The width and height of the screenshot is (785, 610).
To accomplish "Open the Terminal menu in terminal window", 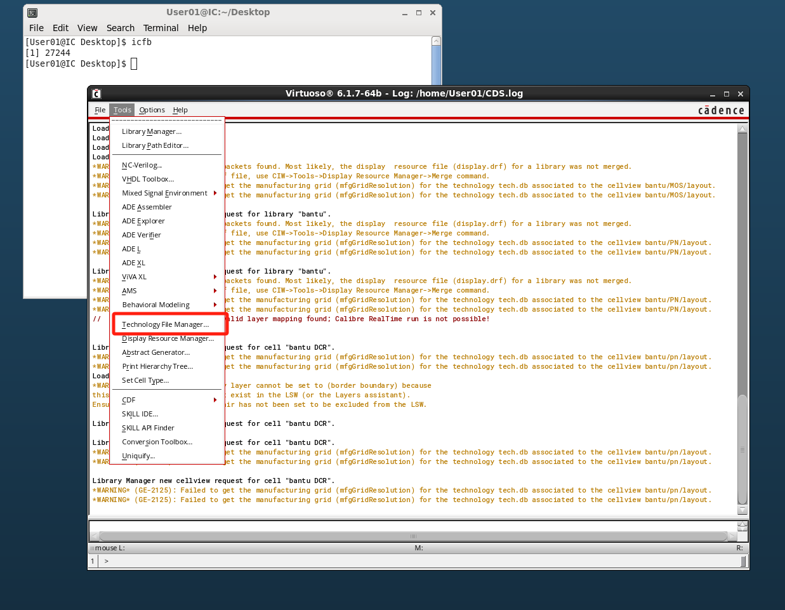I will (160, 28).
